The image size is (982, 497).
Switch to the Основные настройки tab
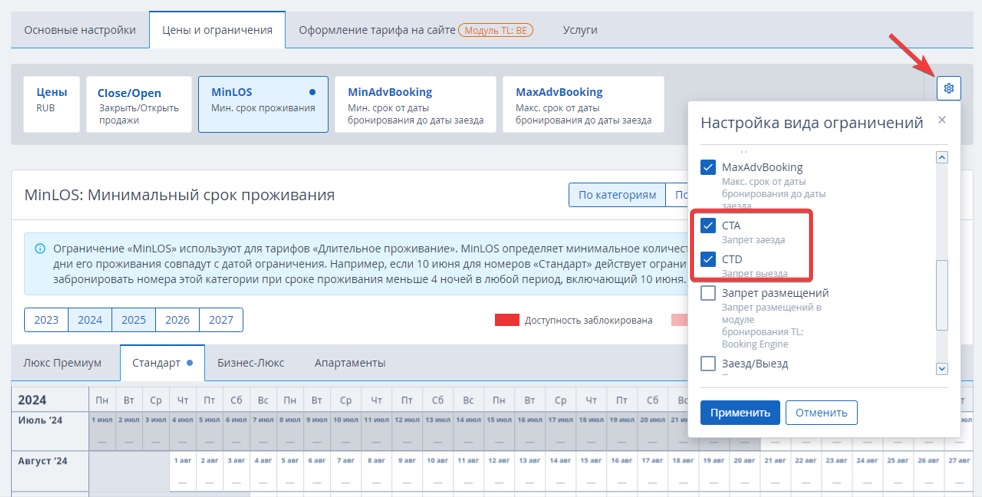[80, 30]
